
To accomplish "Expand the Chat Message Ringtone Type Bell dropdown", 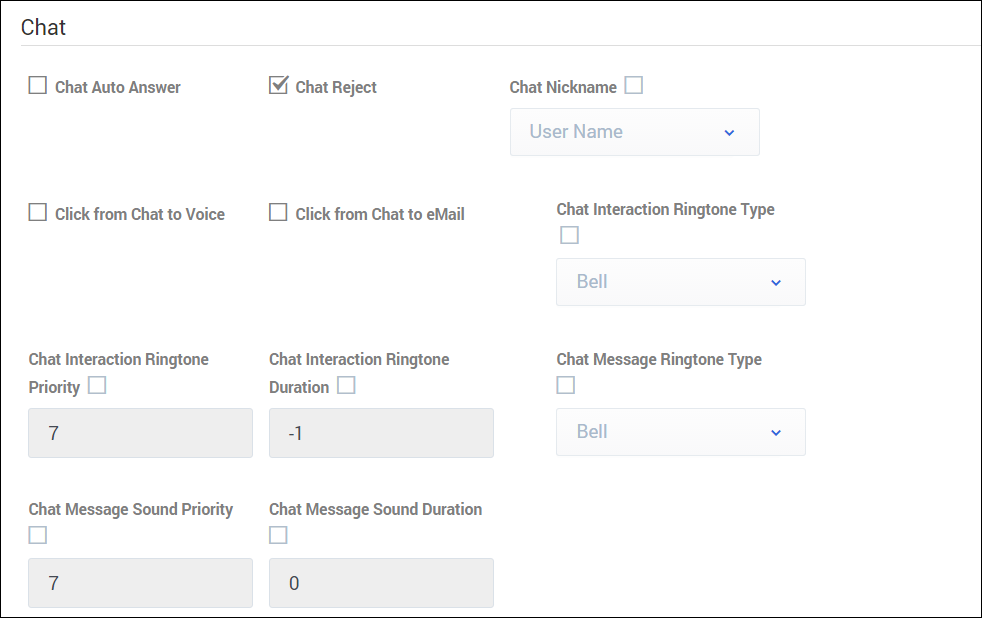I will 680,432.
